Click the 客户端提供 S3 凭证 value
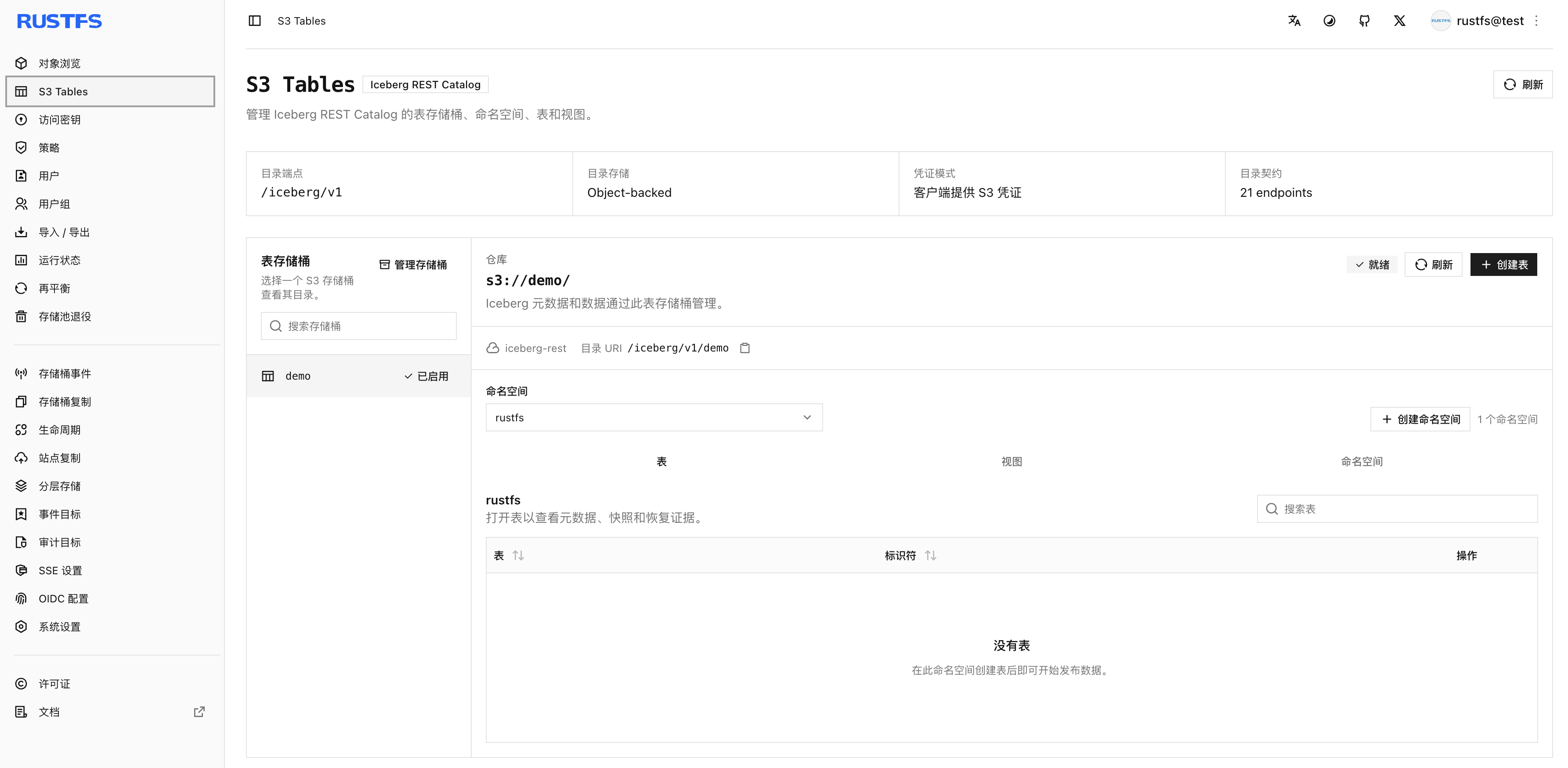 point(967,192)
